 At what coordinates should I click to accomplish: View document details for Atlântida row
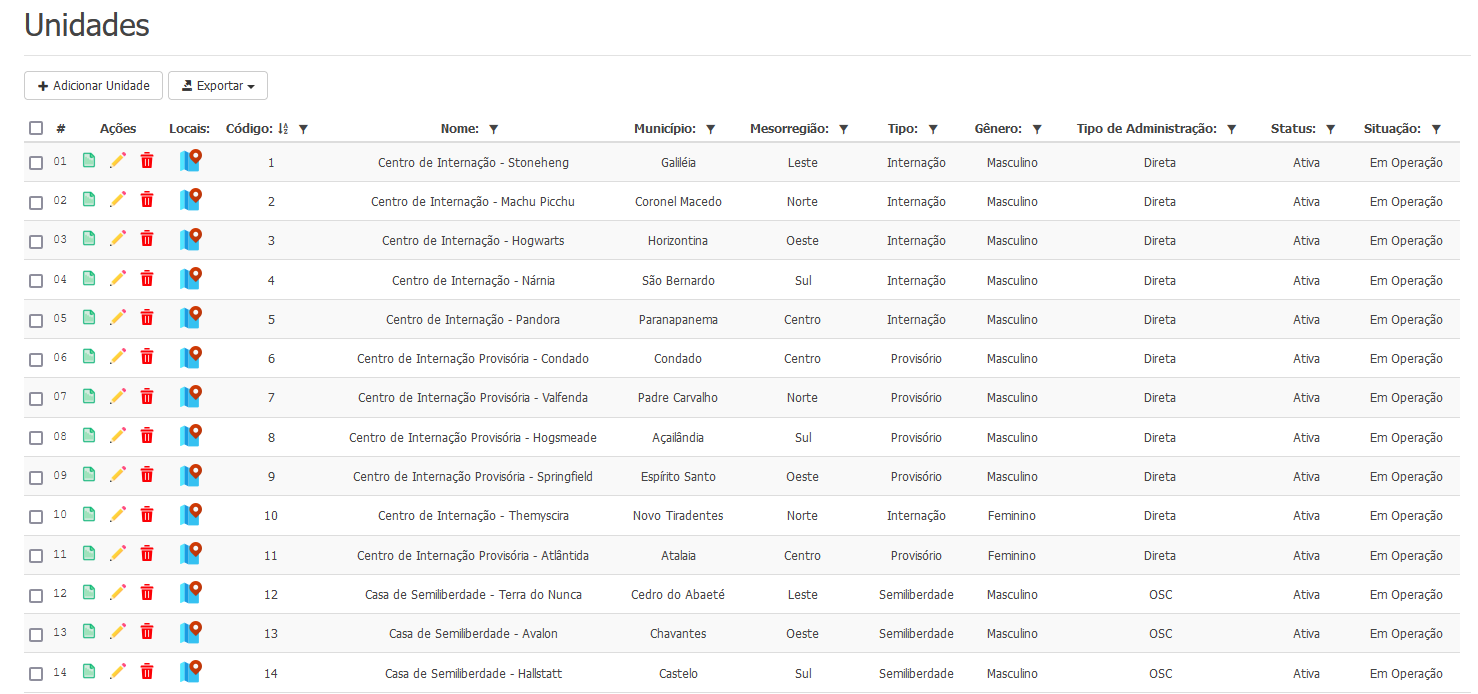pos(89,554)
